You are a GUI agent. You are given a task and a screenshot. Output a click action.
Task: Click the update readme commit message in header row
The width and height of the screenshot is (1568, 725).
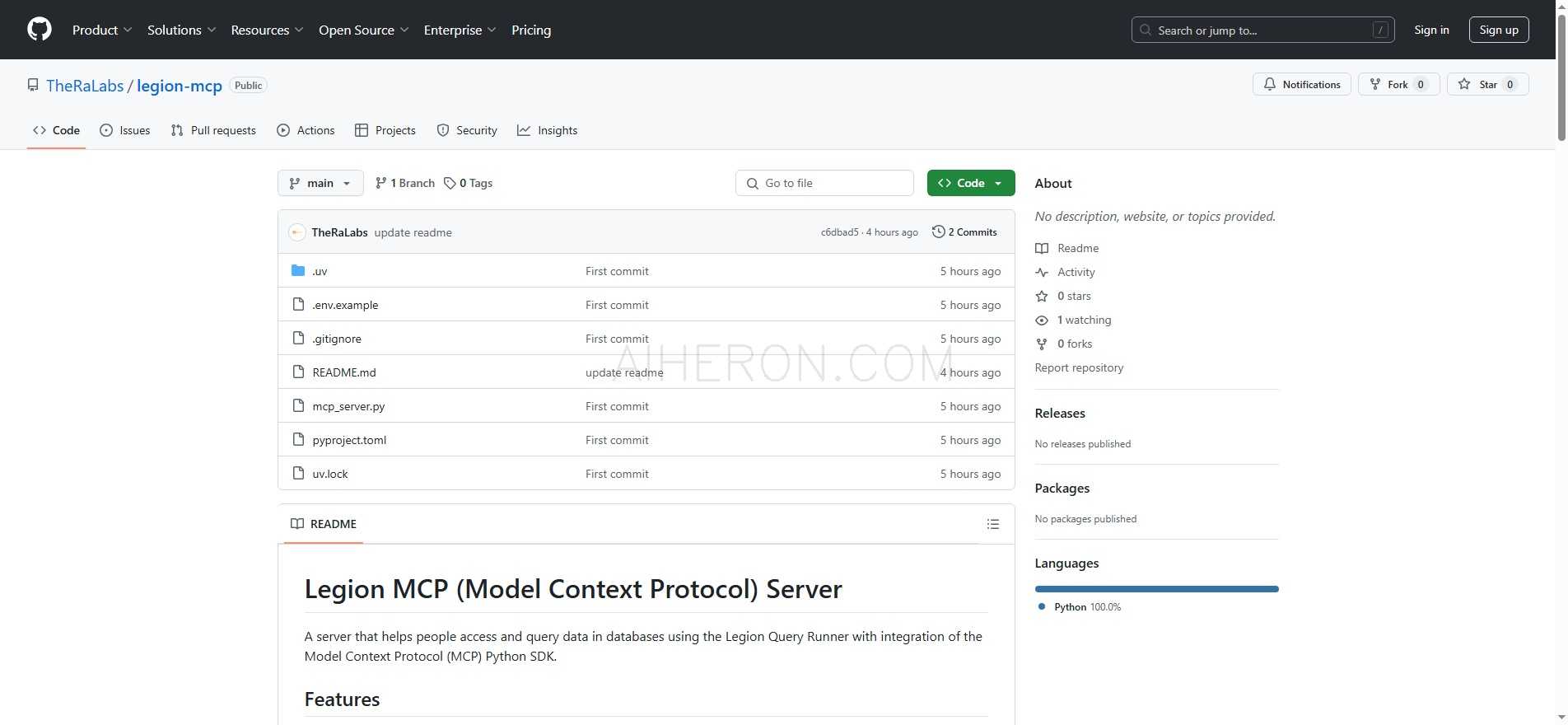(x=413, y=232)
